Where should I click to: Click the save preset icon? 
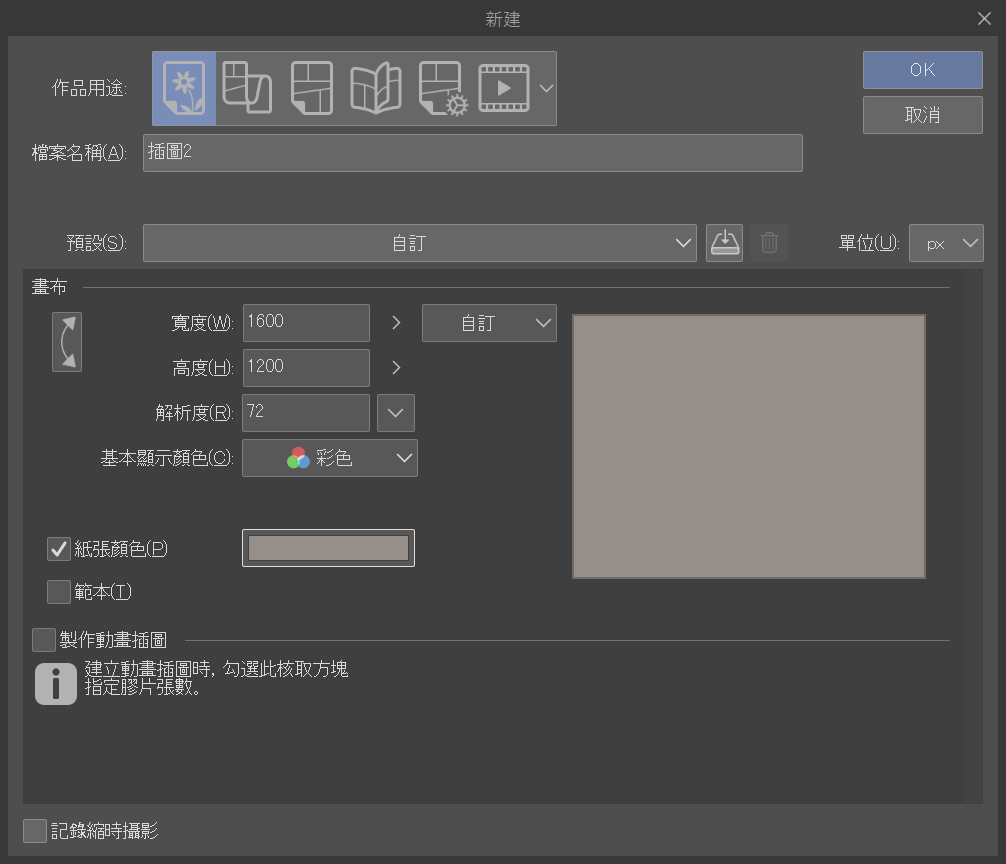coord(724,243)
